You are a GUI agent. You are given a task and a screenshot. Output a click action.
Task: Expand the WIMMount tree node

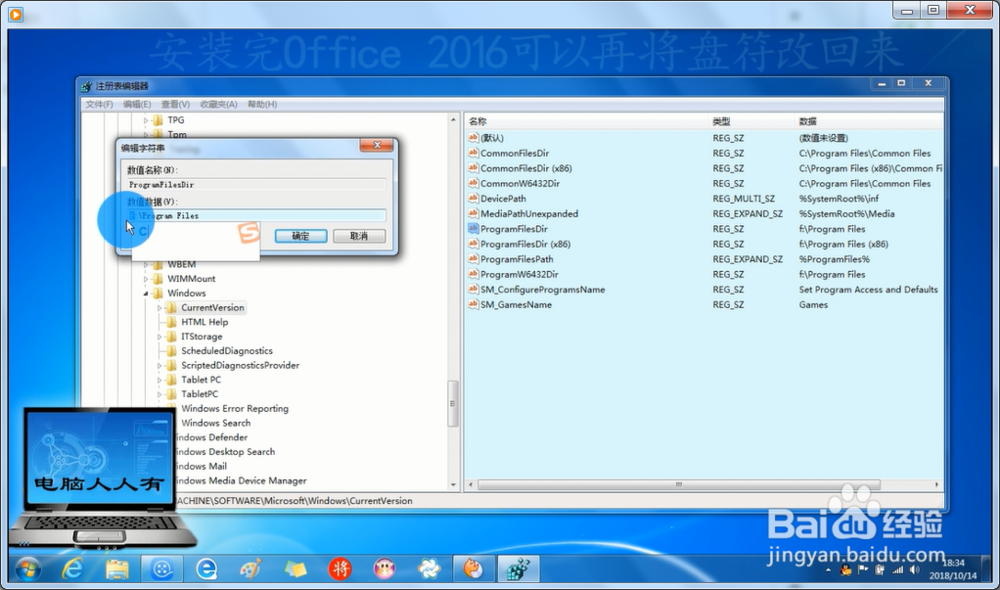coord(145,279)
